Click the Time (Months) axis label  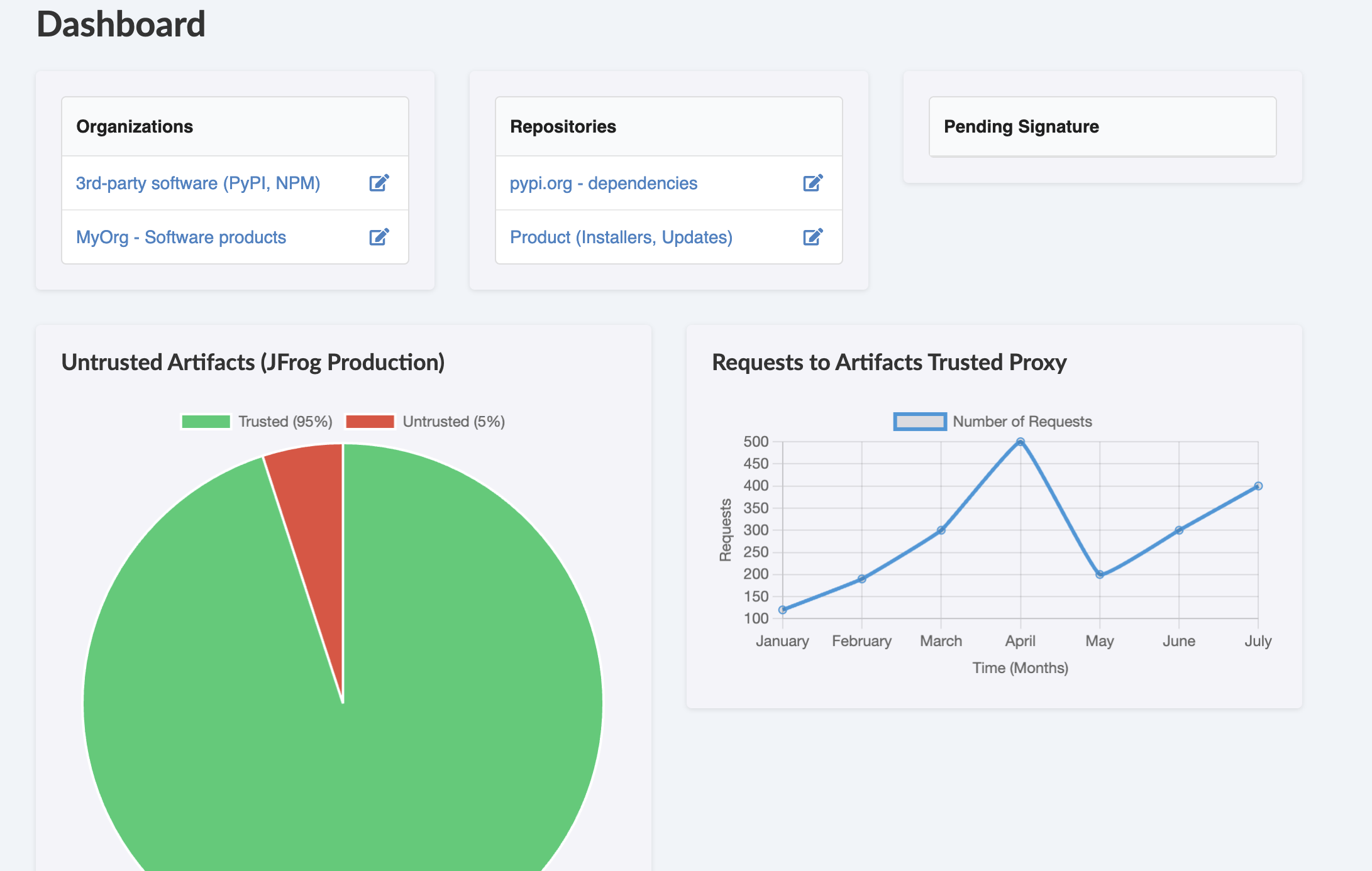pos(1021,668)
